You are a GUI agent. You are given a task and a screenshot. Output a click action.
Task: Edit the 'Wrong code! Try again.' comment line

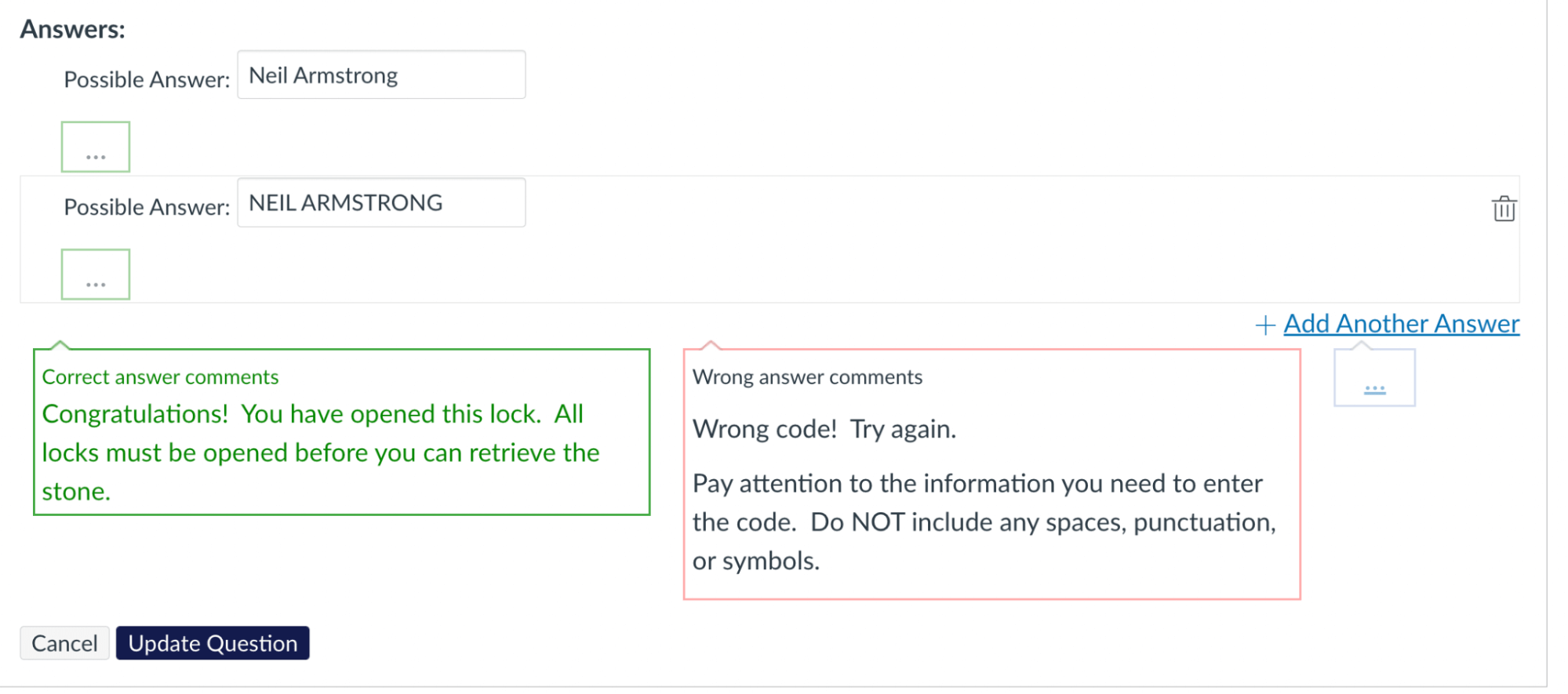pos(824,429)
